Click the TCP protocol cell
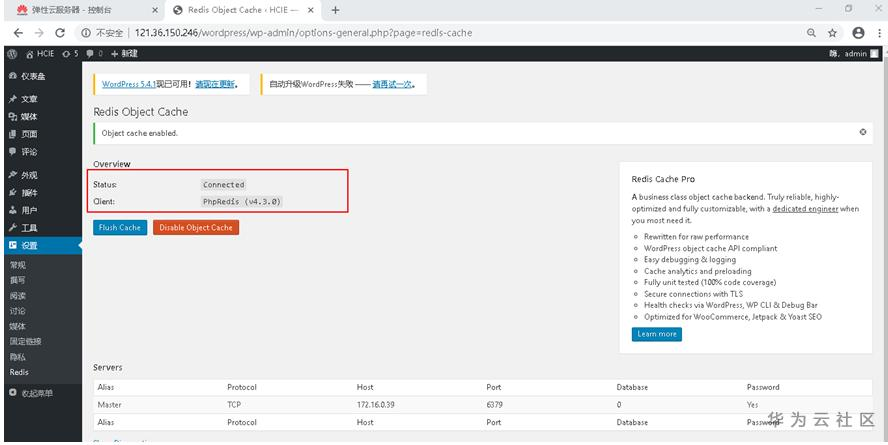The image size is (888, 445). (x=234, y=405)
